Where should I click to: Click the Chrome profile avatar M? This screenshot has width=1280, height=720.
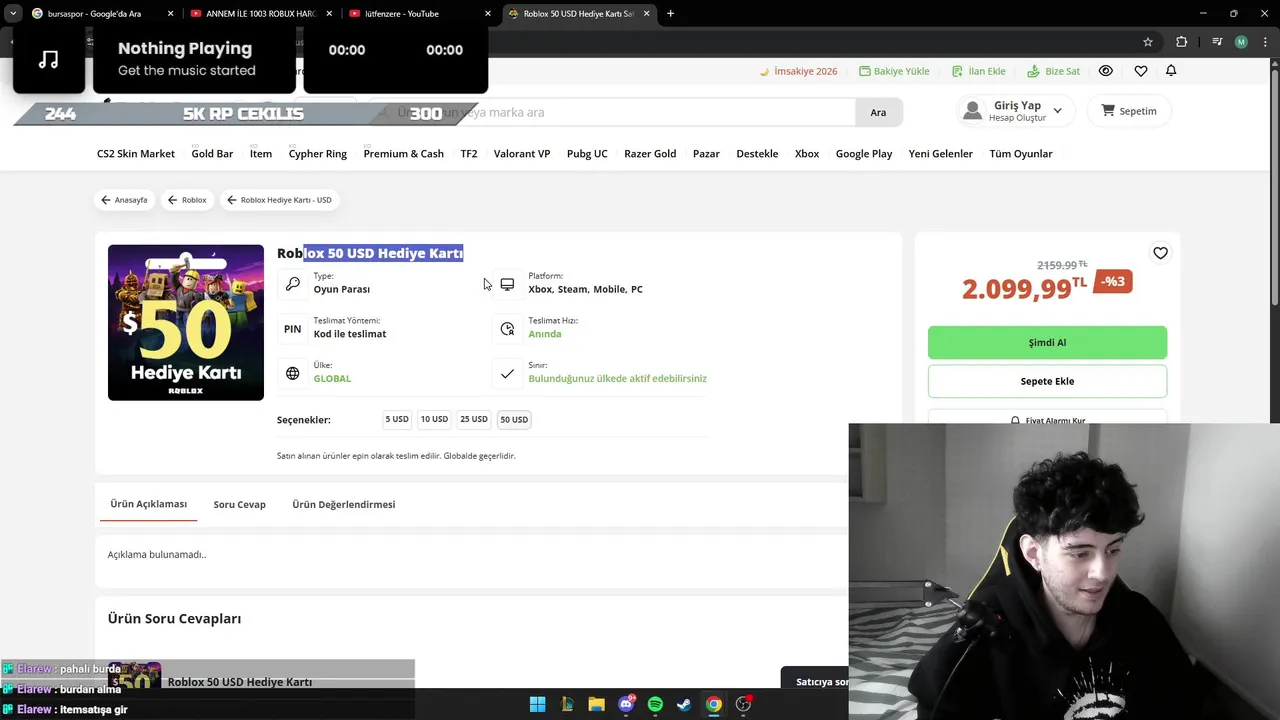pyautogui.click(x=1241, y=42)
